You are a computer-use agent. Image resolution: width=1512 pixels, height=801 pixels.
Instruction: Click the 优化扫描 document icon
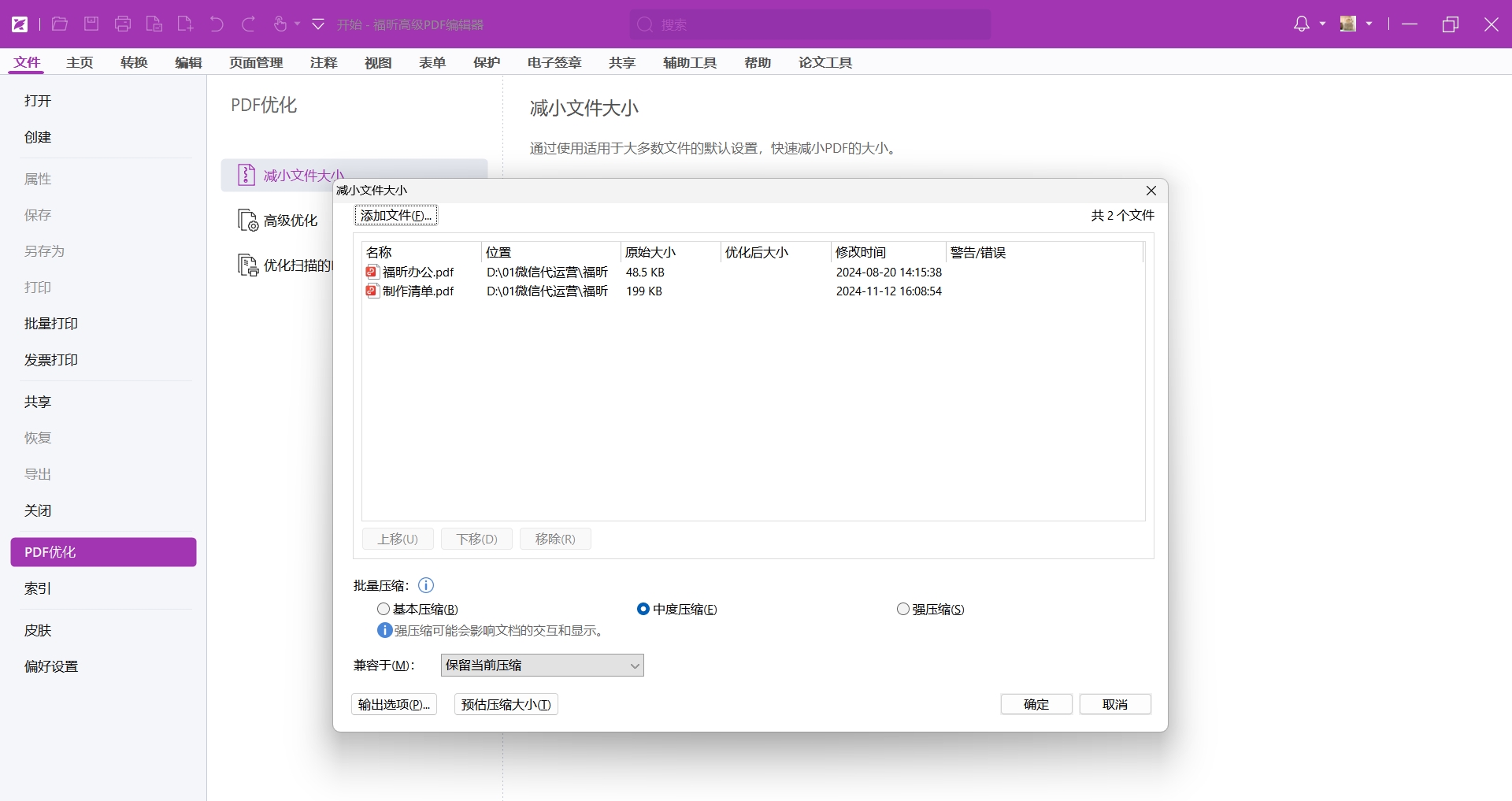(248, 265)
